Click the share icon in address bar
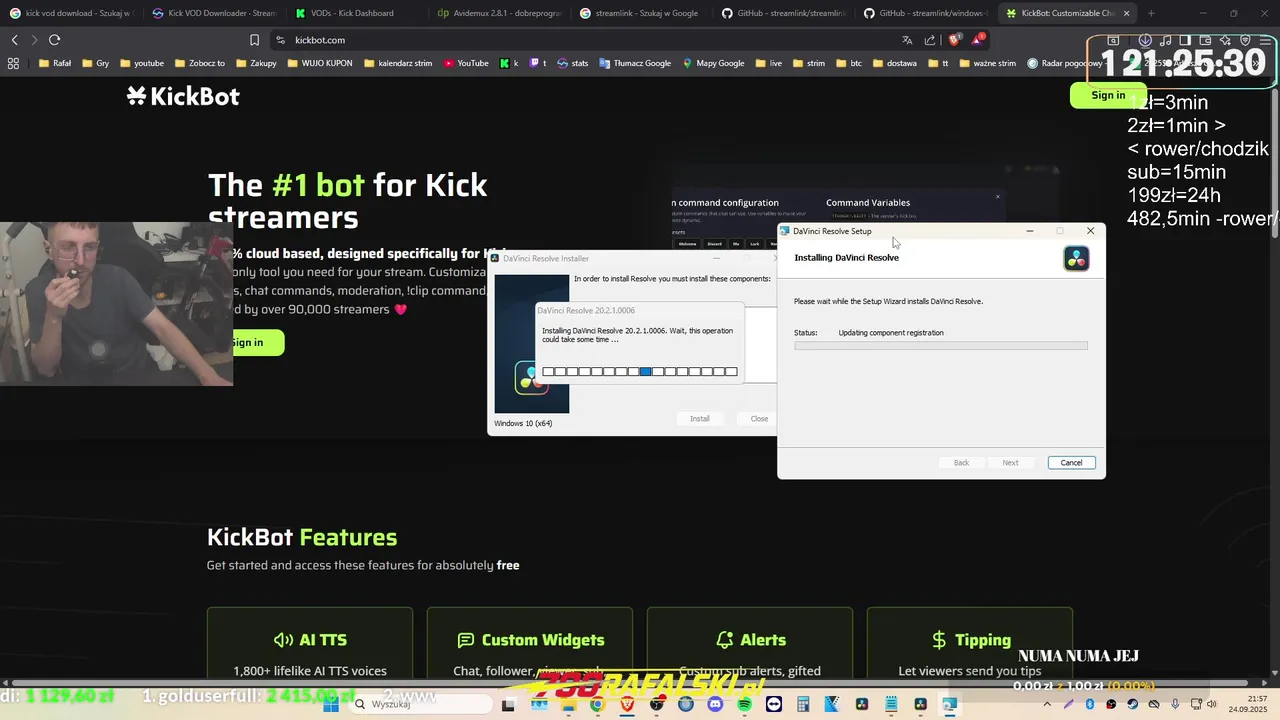 pyautogui.click(x=930, y=40)
